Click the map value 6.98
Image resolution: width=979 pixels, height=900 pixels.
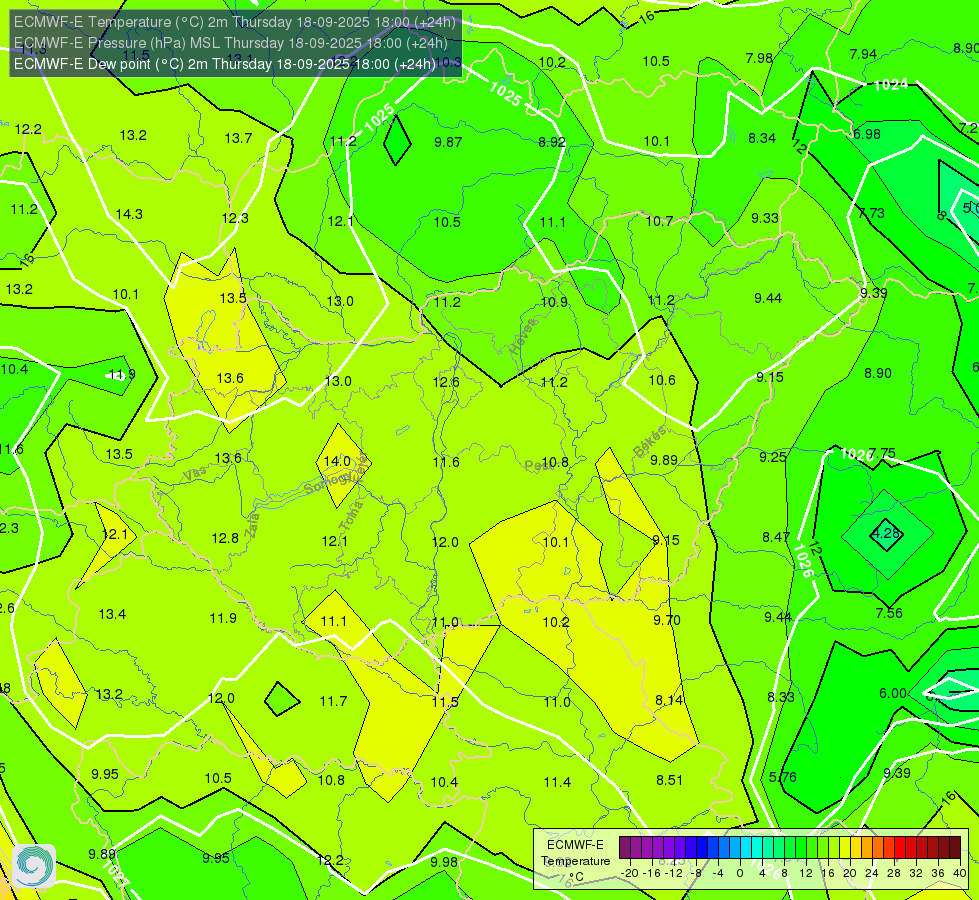pyautogui.click(x=867, y=134)
